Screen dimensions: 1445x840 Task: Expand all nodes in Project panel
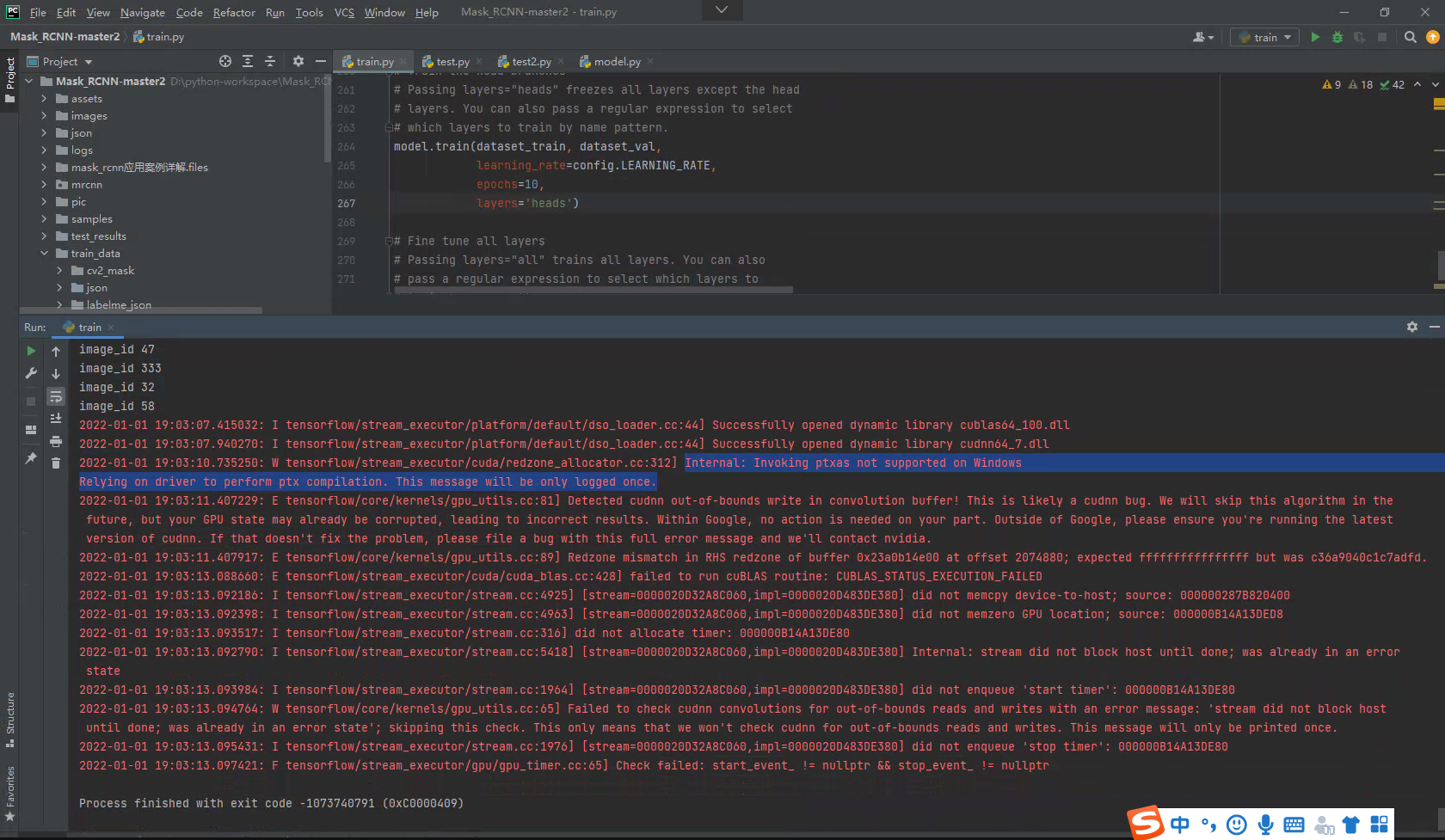click(248, 61)
